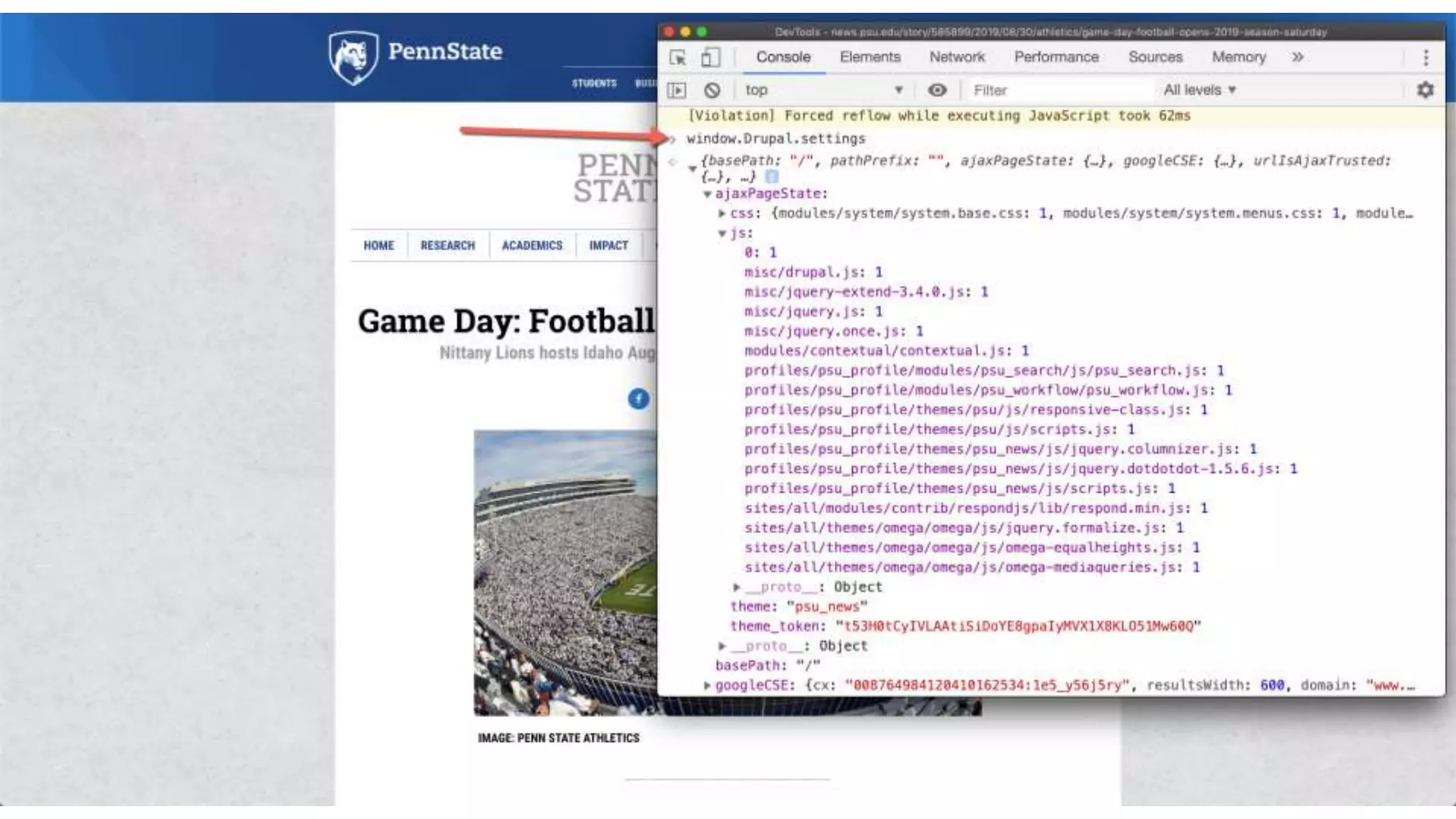Select the theme "psu_news" value
Viewport: 1456px width, 819px height.
click(827, 607)
